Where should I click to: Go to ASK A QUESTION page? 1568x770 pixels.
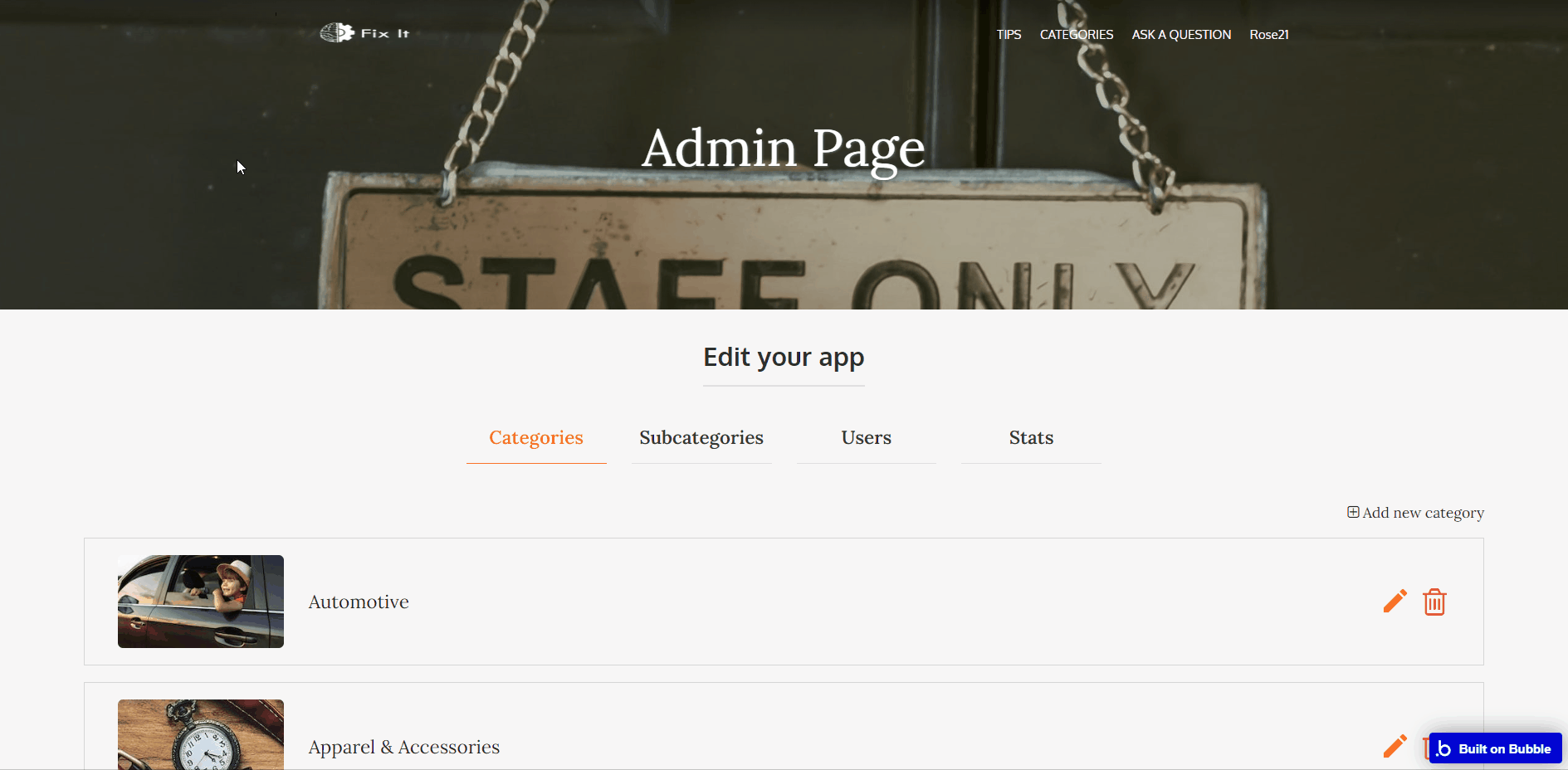tap(1181, 35)
